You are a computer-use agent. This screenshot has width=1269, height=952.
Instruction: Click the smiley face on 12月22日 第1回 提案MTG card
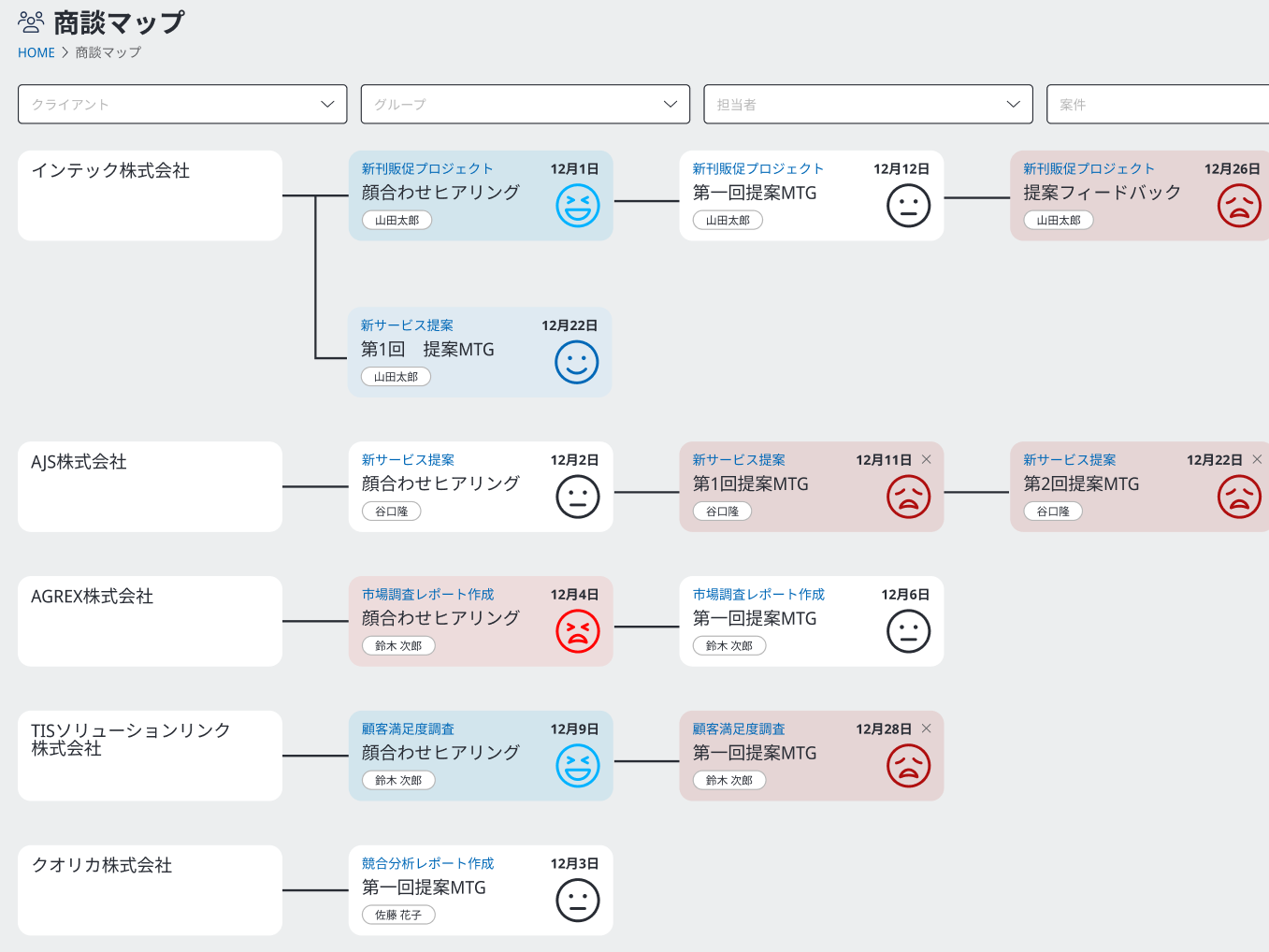coord(577,362)
